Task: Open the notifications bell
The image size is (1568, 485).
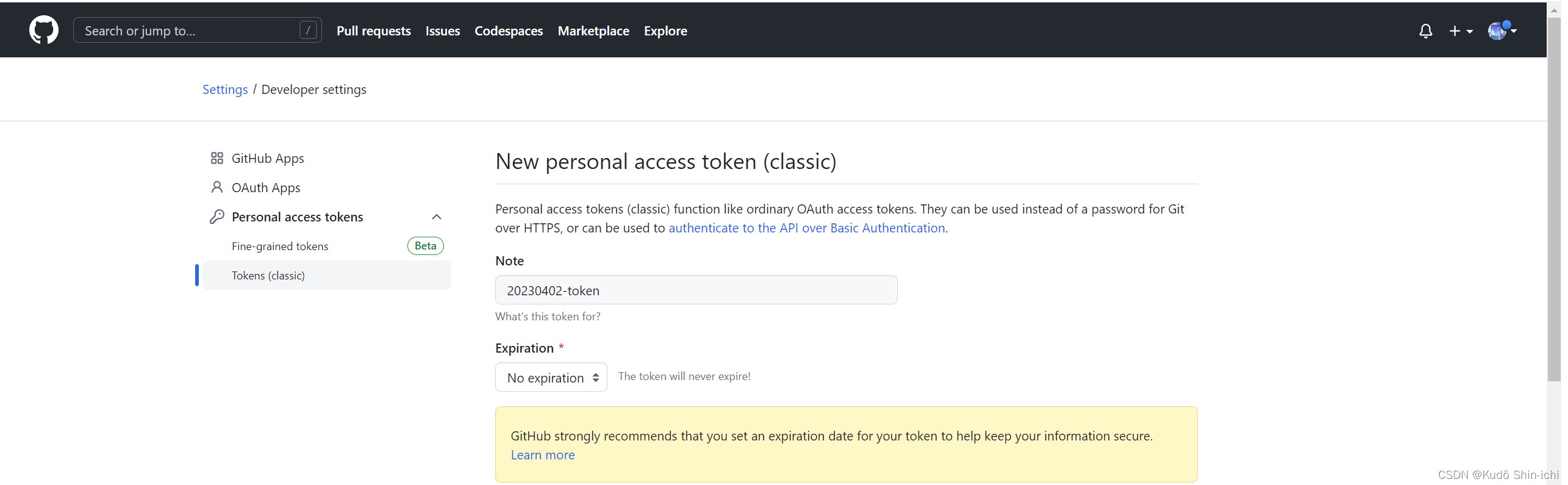Action: click(1425, 31)
